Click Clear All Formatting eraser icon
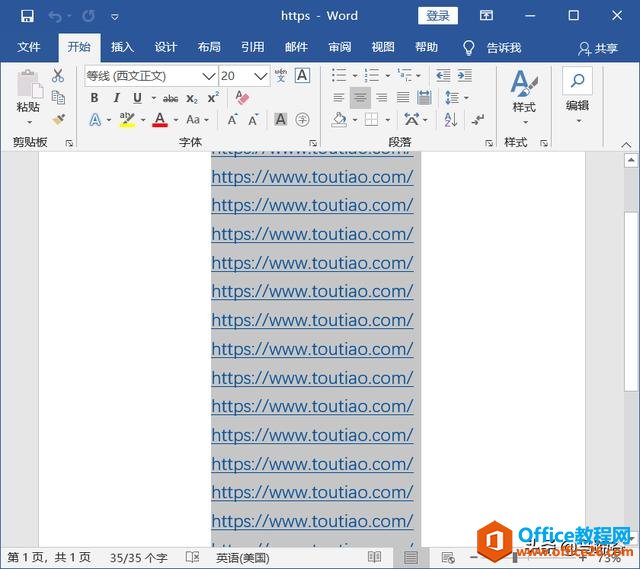The image size is (640, 569). [x=242, y=98]
